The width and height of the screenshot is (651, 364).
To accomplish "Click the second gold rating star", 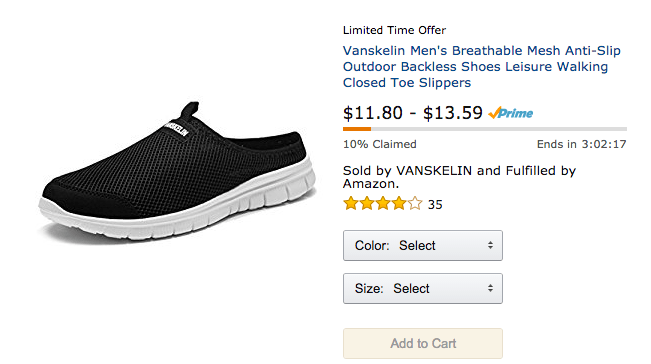I will 367,204.
